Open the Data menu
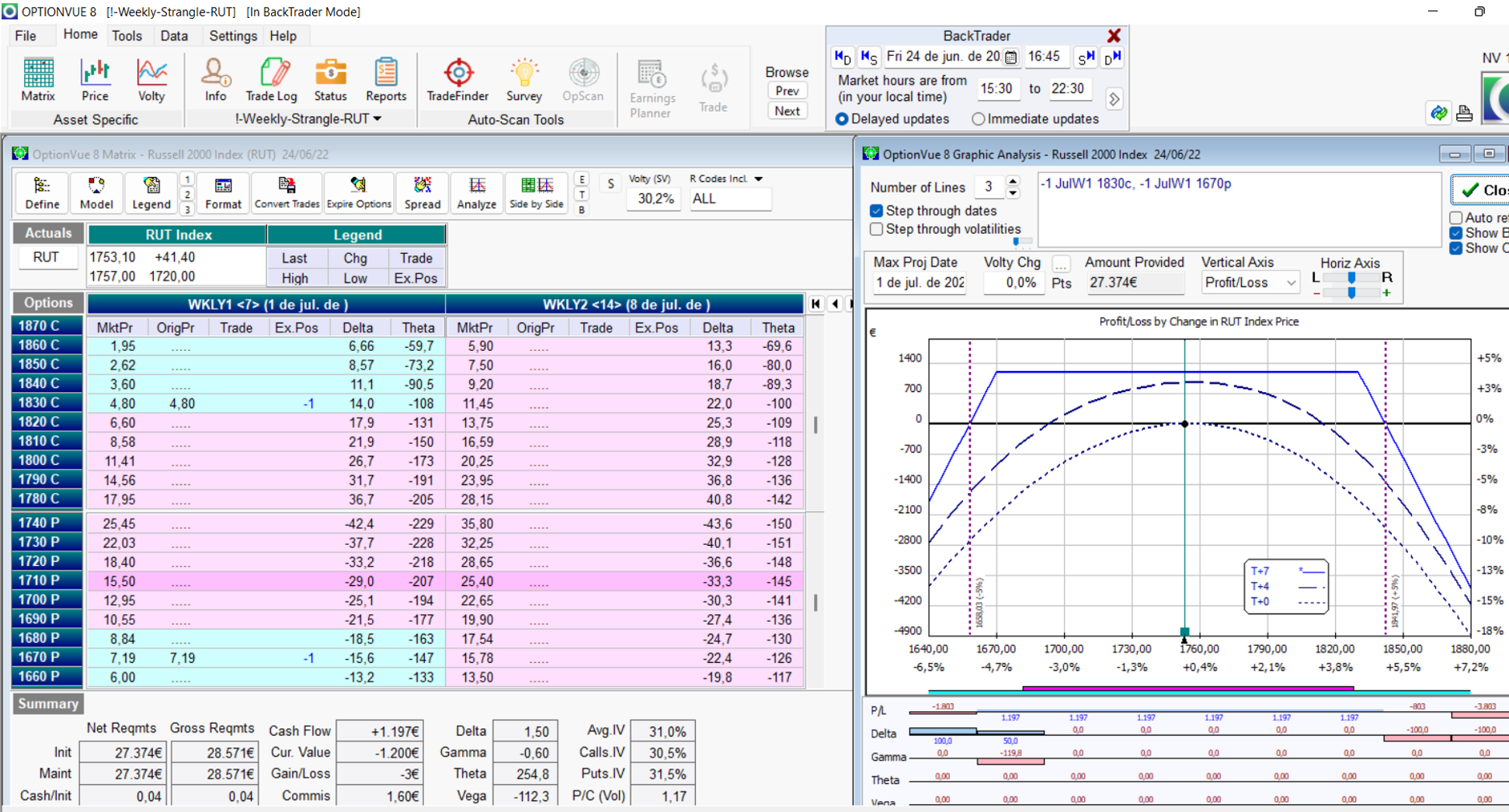The image size is (1509, 812). [174, 36]
